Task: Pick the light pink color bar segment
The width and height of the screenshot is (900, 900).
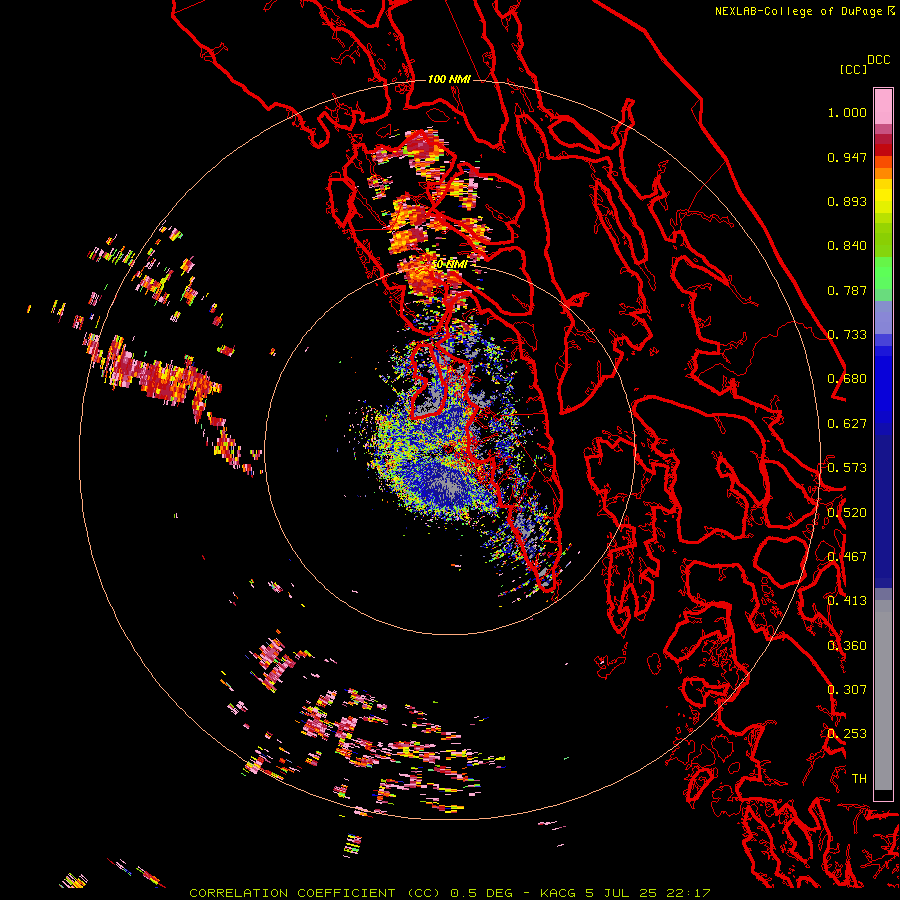Action: [883, 107]
